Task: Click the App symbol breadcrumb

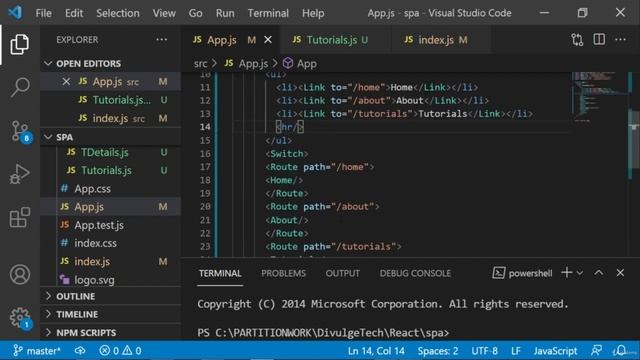Action: pyautogui.click(x=300, y=64)
